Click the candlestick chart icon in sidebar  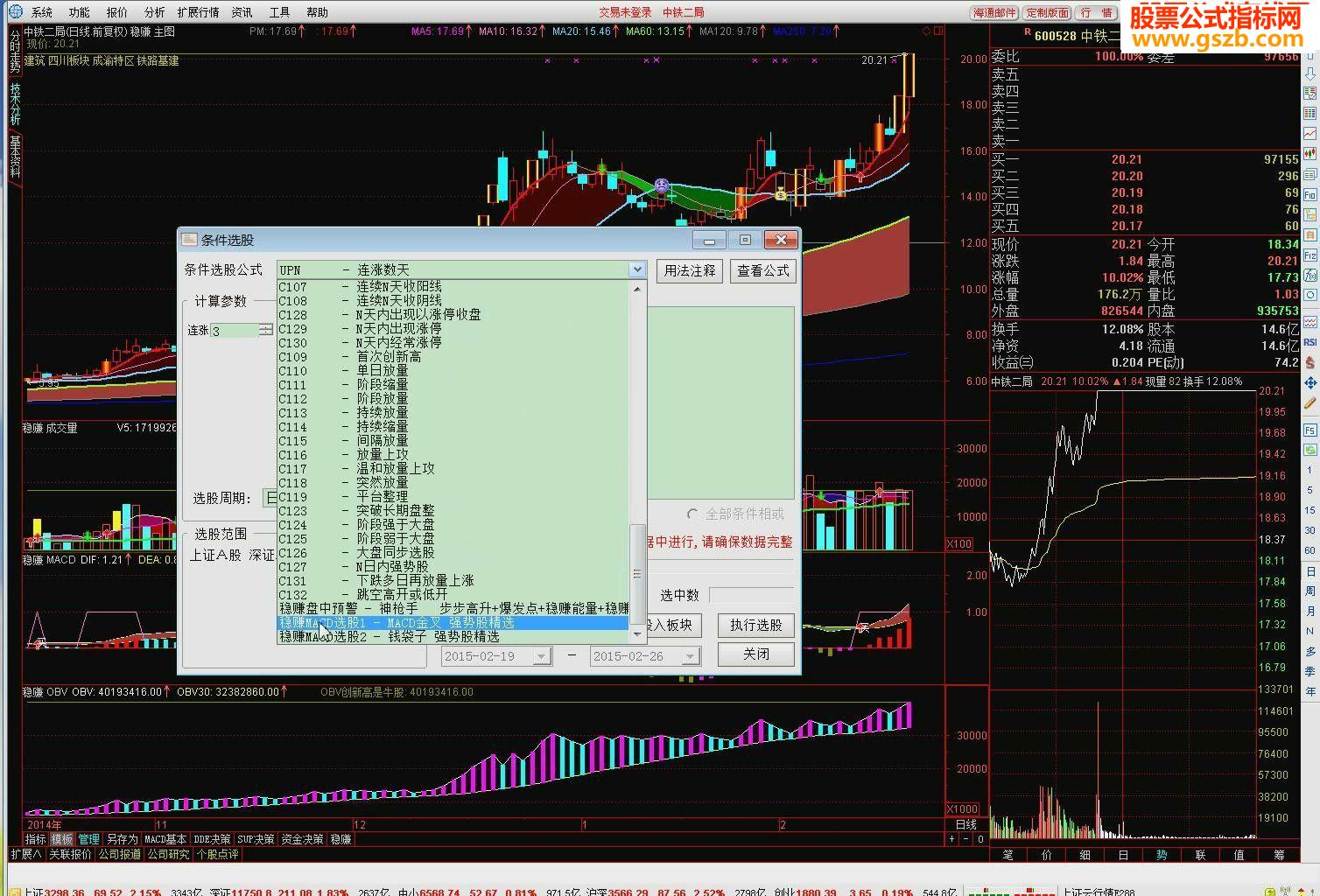[1310, 153]
